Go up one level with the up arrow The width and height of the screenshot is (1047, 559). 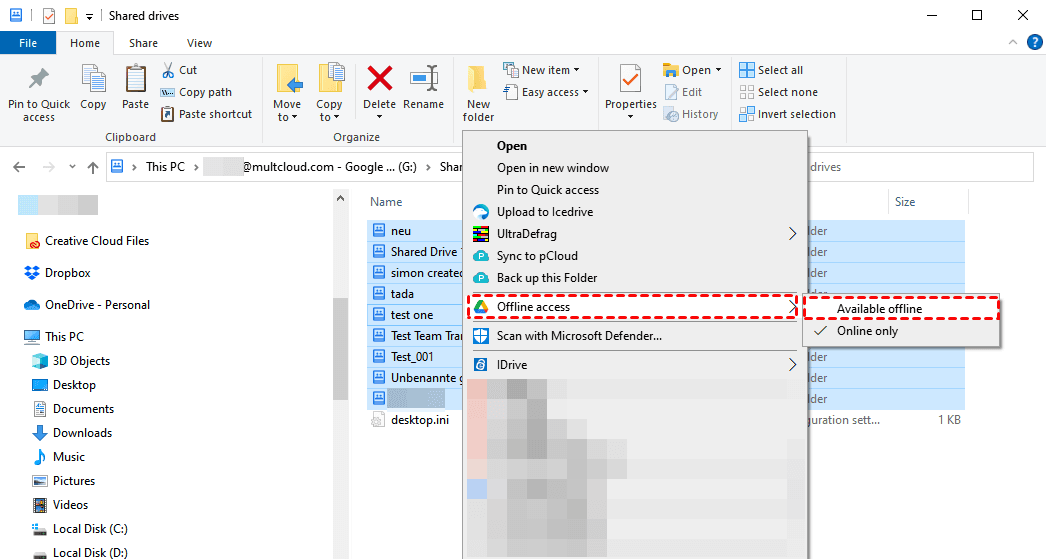[x=93, y=167]
